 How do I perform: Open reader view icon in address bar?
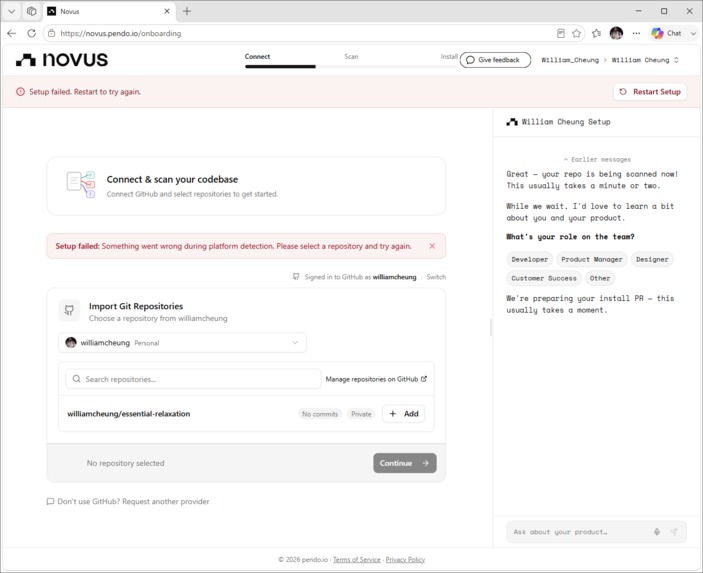(560, 33)
